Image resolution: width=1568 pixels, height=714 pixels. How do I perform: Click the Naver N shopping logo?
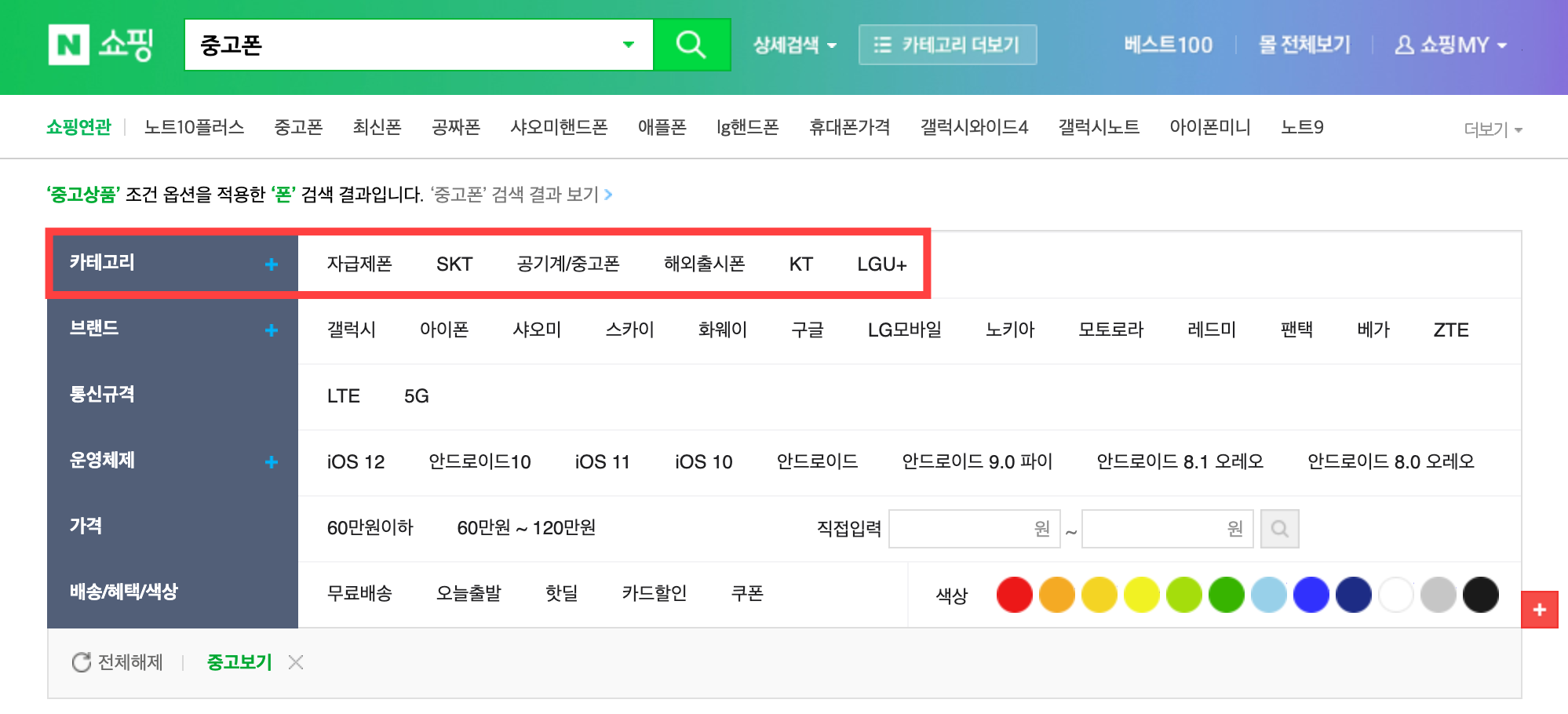(100, 45)
